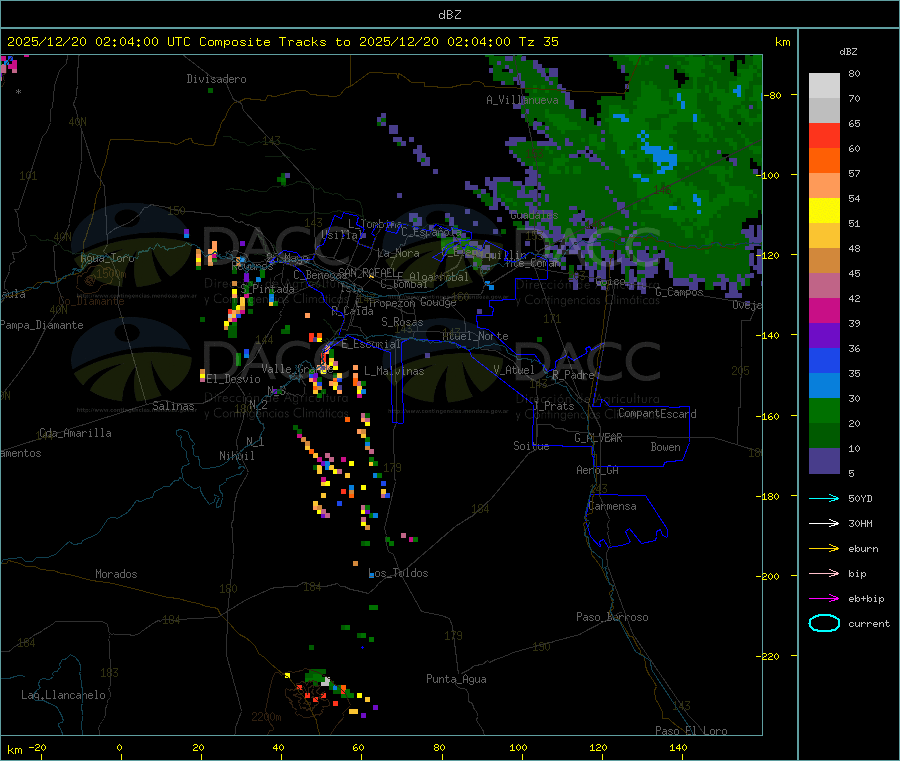
Task: Click the 'Bowen' map label
Action: point(666,447)
